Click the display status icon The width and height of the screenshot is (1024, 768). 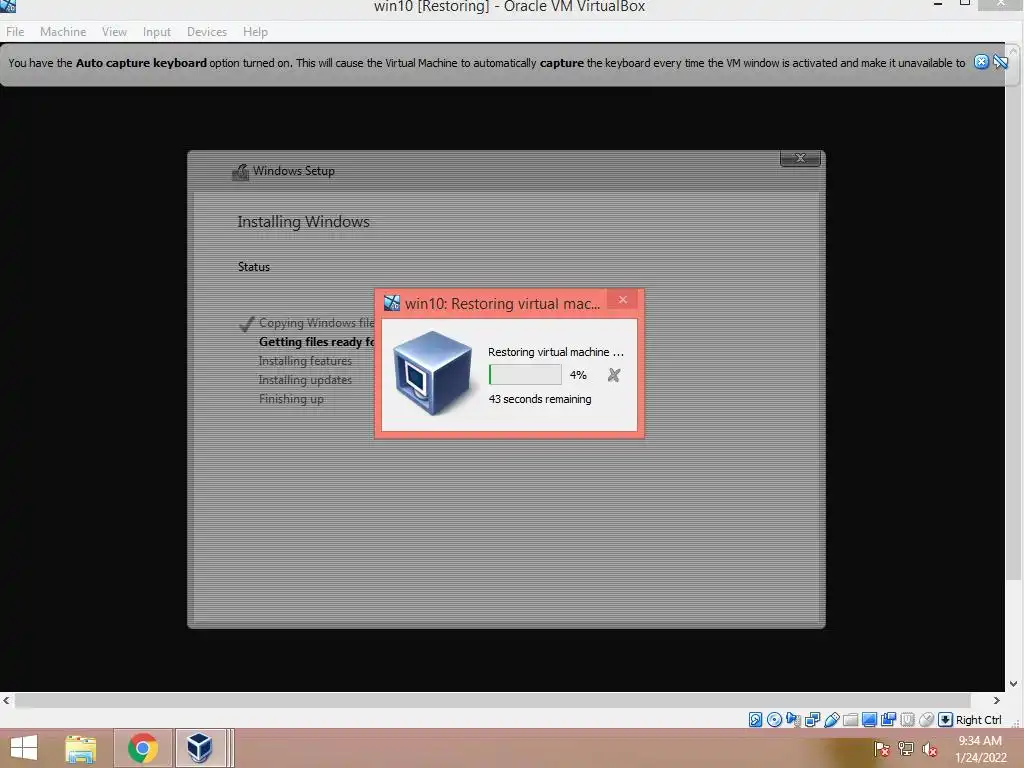(869, 720)
